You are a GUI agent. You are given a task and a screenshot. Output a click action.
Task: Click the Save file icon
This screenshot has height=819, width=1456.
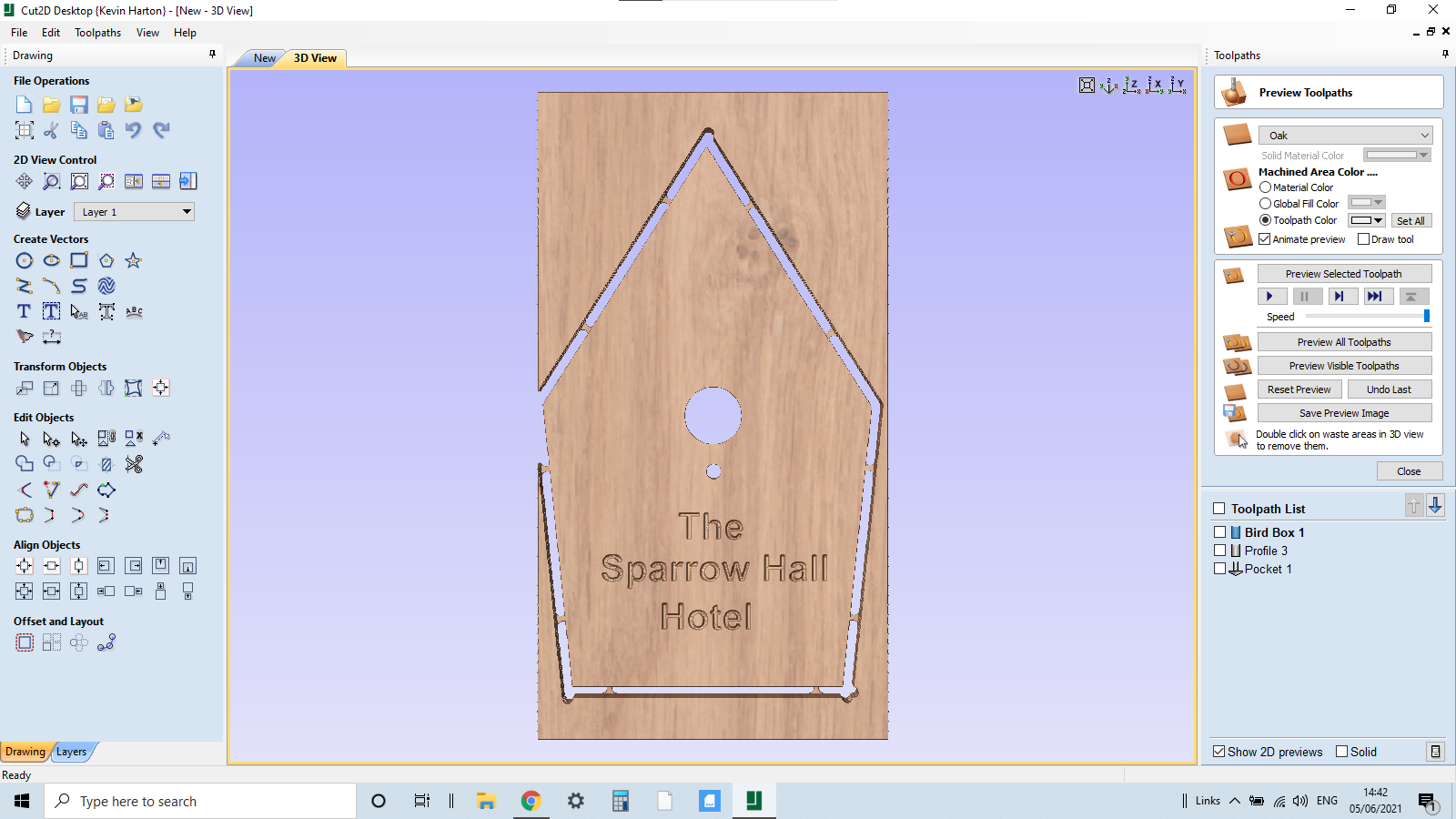[78, 104]
